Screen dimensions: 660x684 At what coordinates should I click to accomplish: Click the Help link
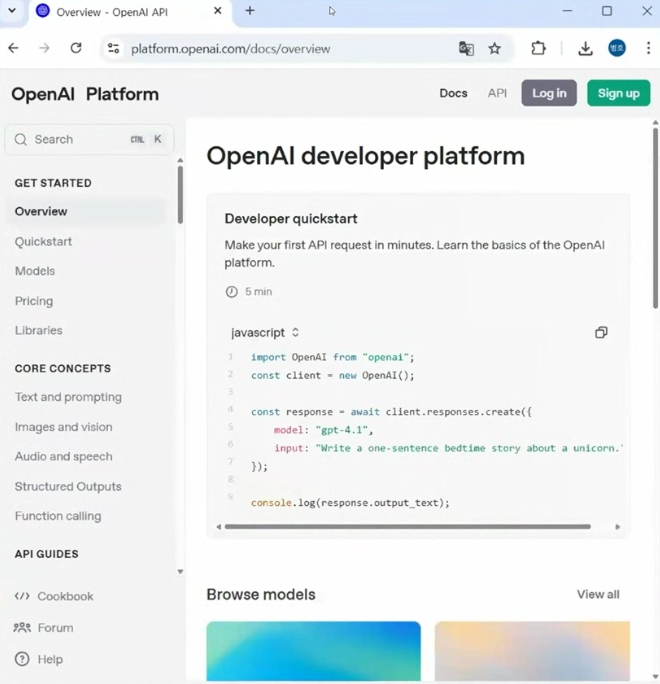point(50,659)
